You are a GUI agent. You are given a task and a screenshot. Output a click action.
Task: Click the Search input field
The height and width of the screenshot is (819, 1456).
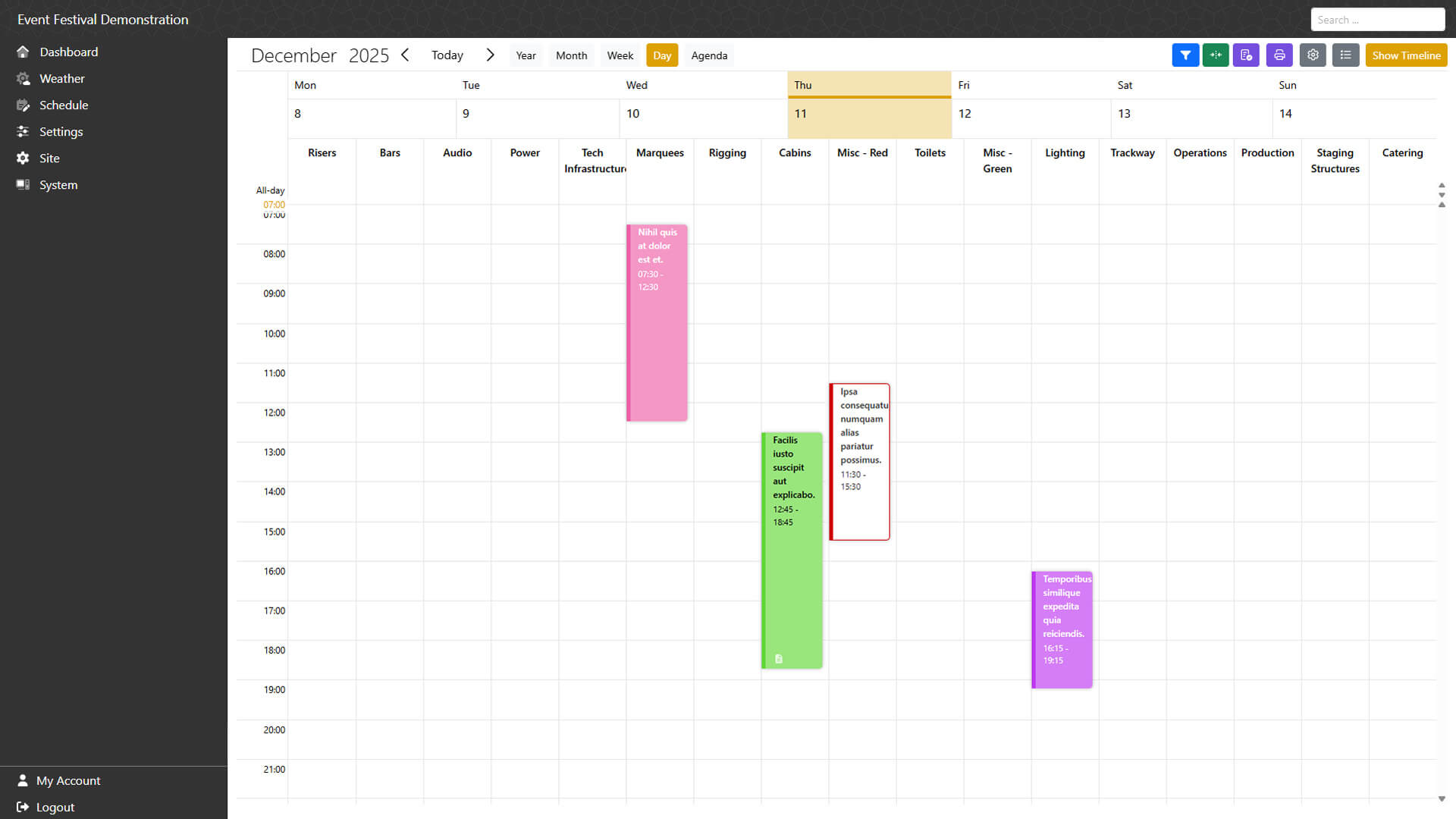[x=1377, y=20]
